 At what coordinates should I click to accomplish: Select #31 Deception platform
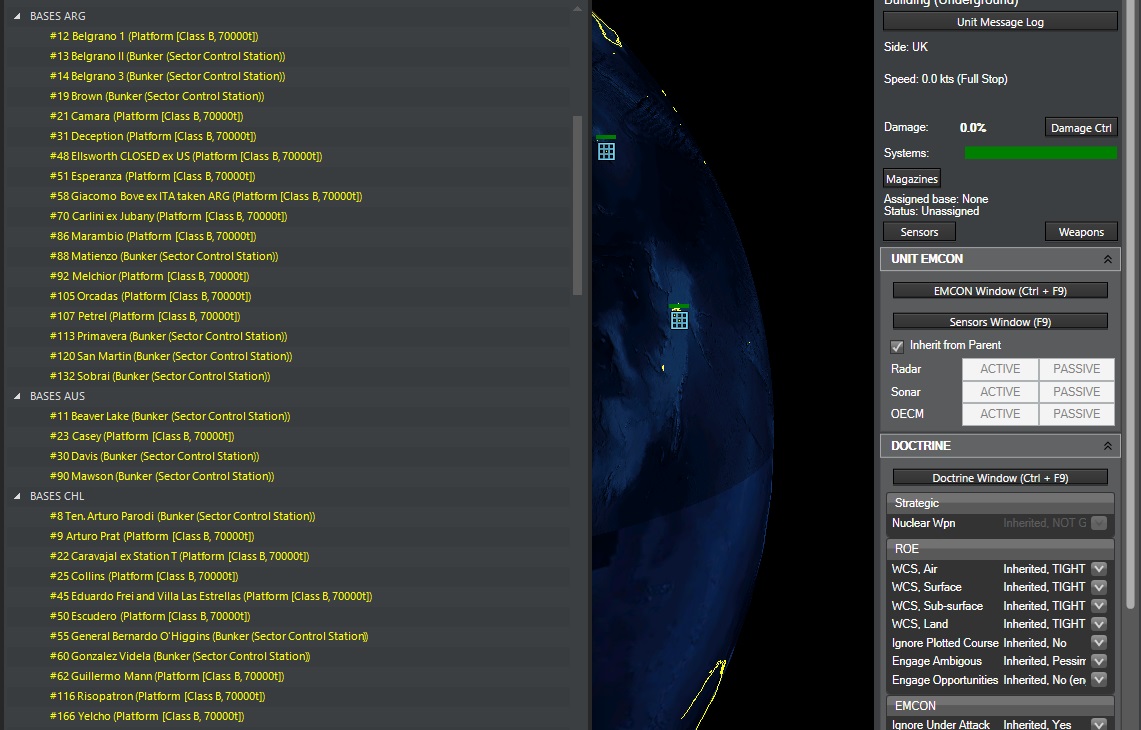pos(153,136)
